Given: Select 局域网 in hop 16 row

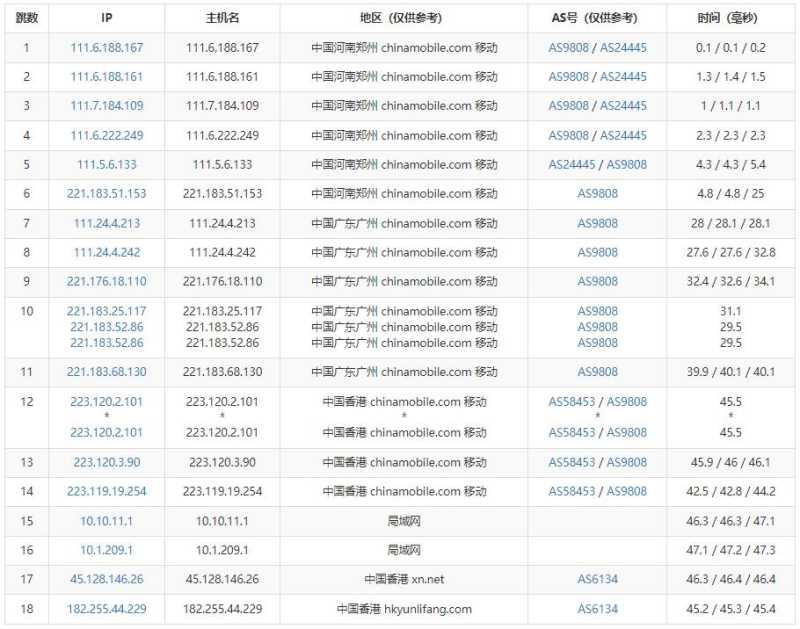Looking at the screenshot, I should tap(404, 550).
